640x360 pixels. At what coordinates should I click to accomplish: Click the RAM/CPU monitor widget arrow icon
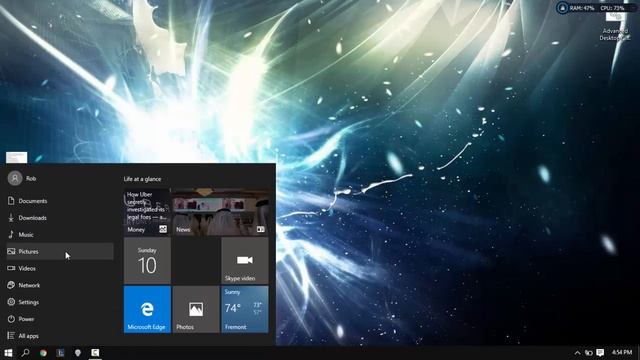(562, 8)
